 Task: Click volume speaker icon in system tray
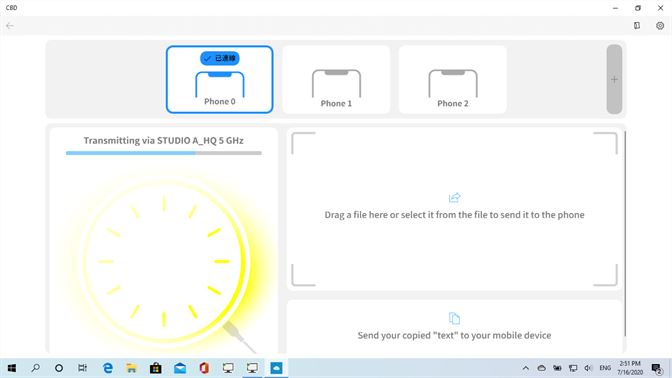pyautogui.click(x=588, y=368)
